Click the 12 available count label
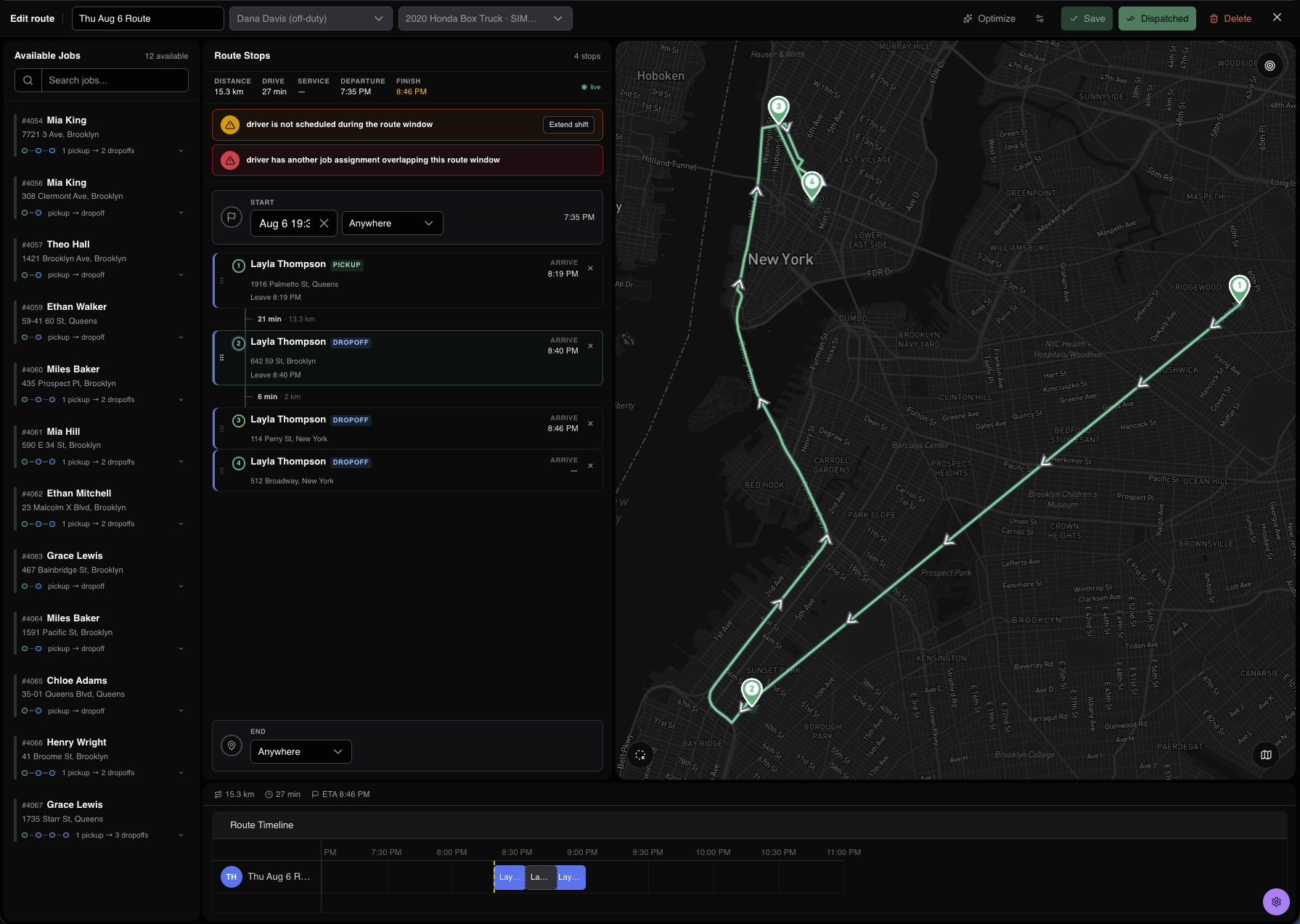The width and height of the screenshot is (1300, 924). pos(166,57)
